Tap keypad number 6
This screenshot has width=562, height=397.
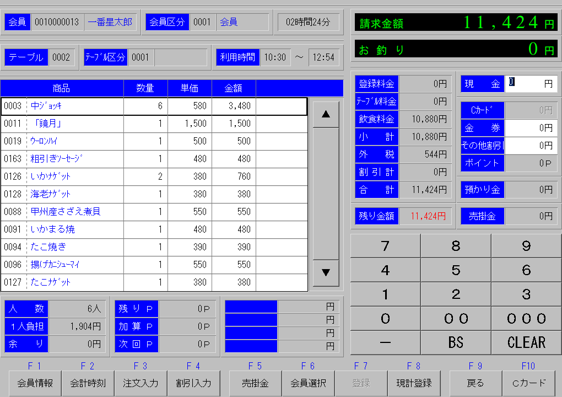(x=526, y=270)
